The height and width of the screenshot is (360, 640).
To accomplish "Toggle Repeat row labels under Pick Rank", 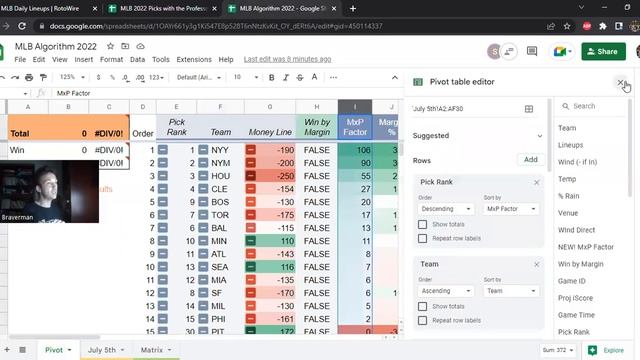I will point(422,238).
